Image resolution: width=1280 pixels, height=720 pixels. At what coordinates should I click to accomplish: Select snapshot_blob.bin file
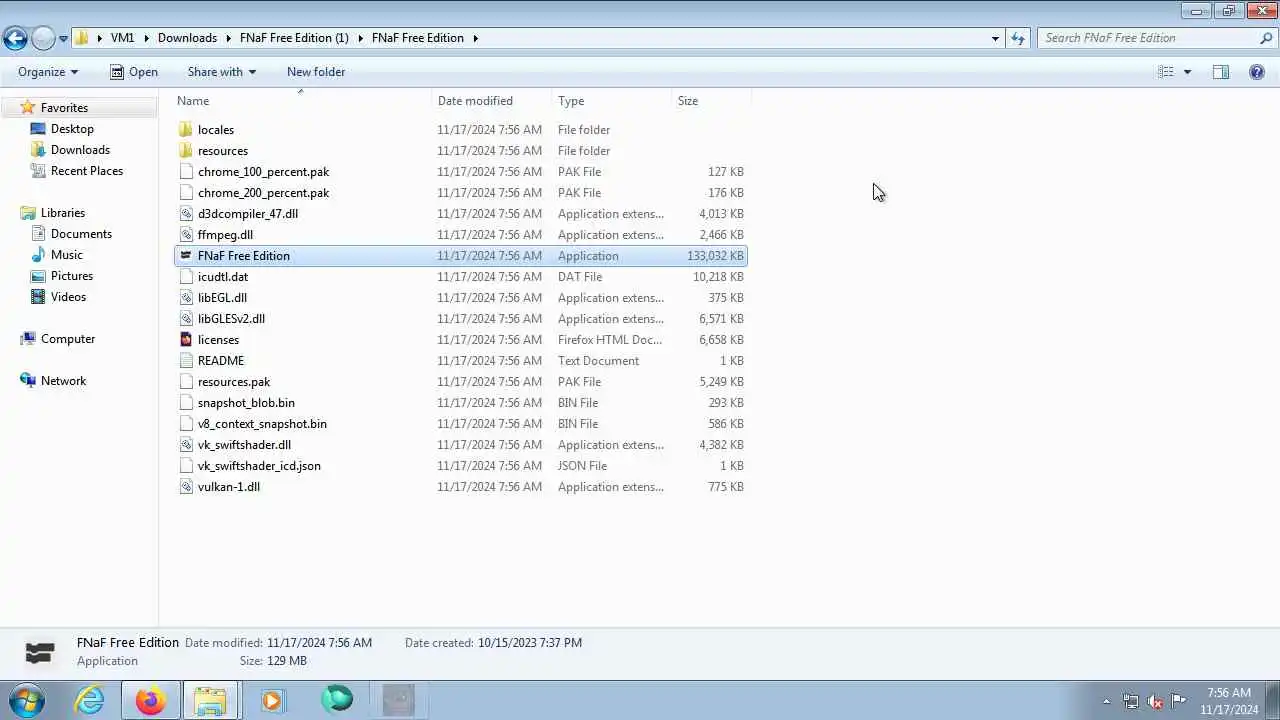coord(246,403)
